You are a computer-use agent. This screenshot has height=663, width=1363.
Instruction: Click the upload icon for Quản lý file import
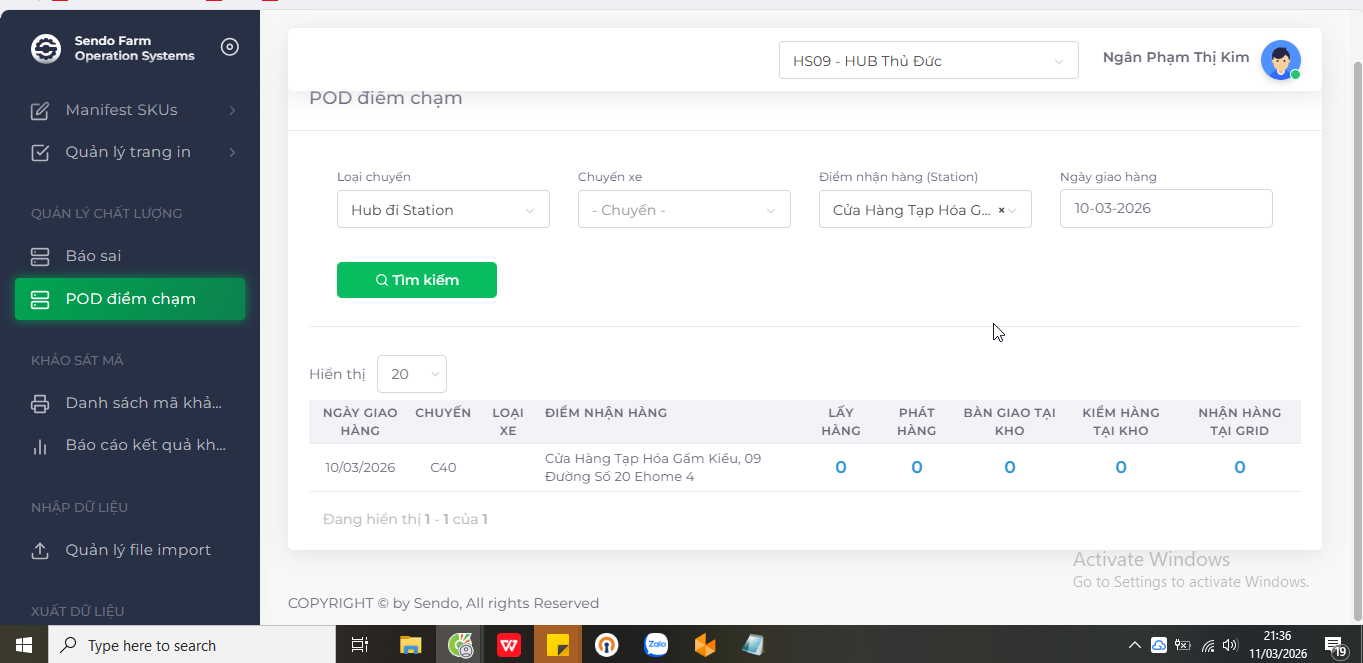[x=40, y=551]
